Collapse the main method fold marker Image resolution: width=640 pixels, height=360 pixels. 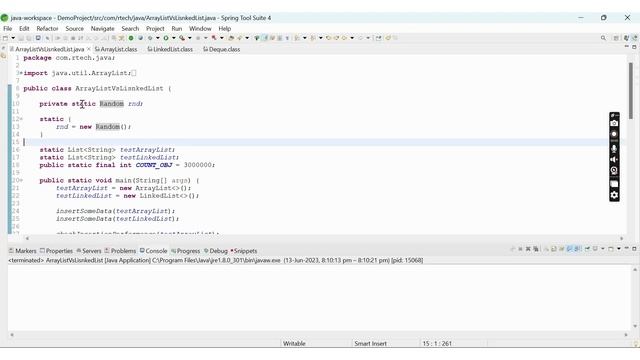pyautogui.click(x=21, y=180)
